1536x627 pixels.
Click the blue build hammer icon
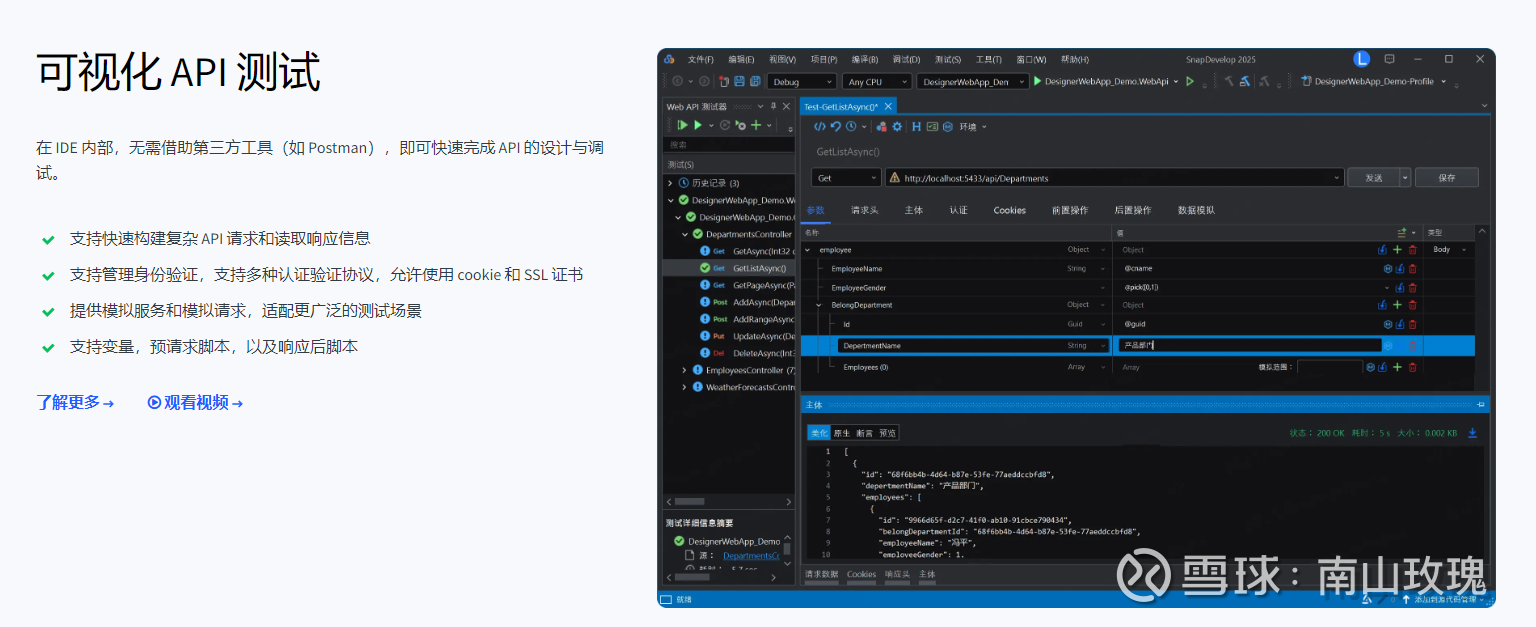point(1245,81)
